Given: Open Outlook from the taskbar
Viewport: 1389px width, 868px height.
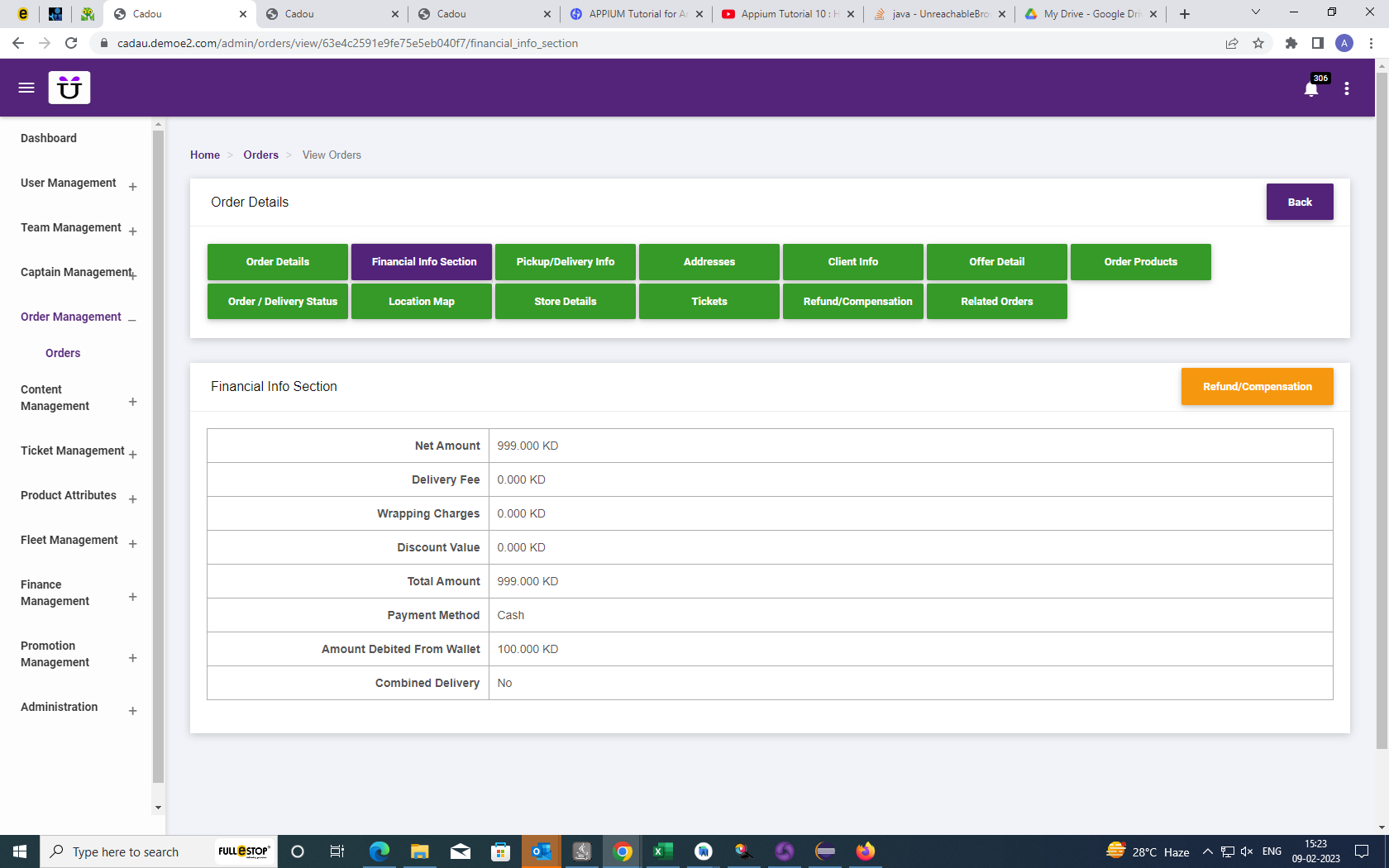Looking at the screenshot, I should (542, 851).
